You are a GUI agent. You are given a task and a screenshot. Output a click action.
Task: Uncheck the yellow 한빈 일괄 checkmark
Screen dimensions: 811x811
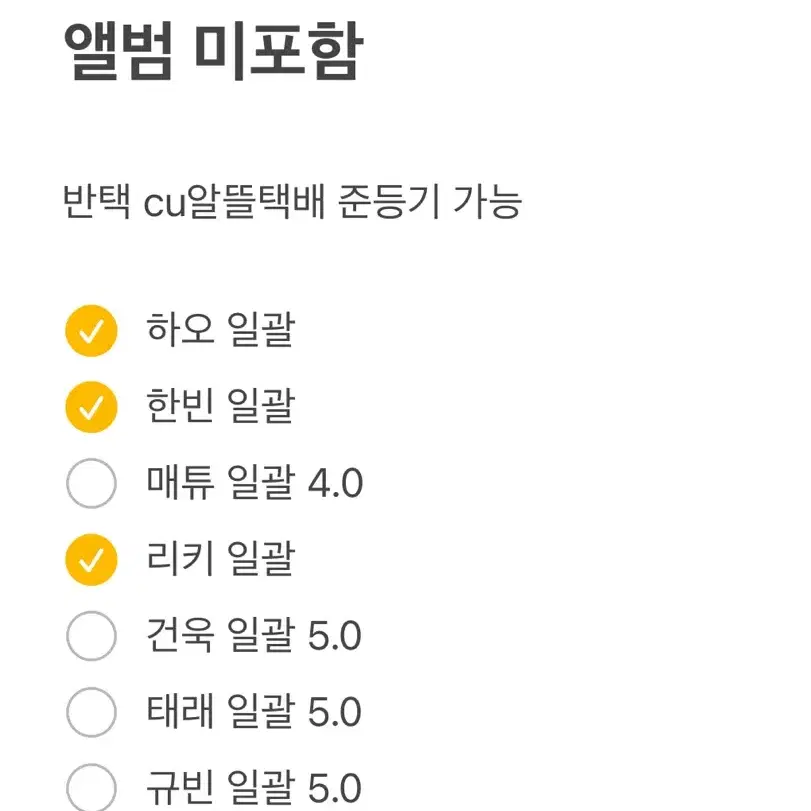pos(91,407)
